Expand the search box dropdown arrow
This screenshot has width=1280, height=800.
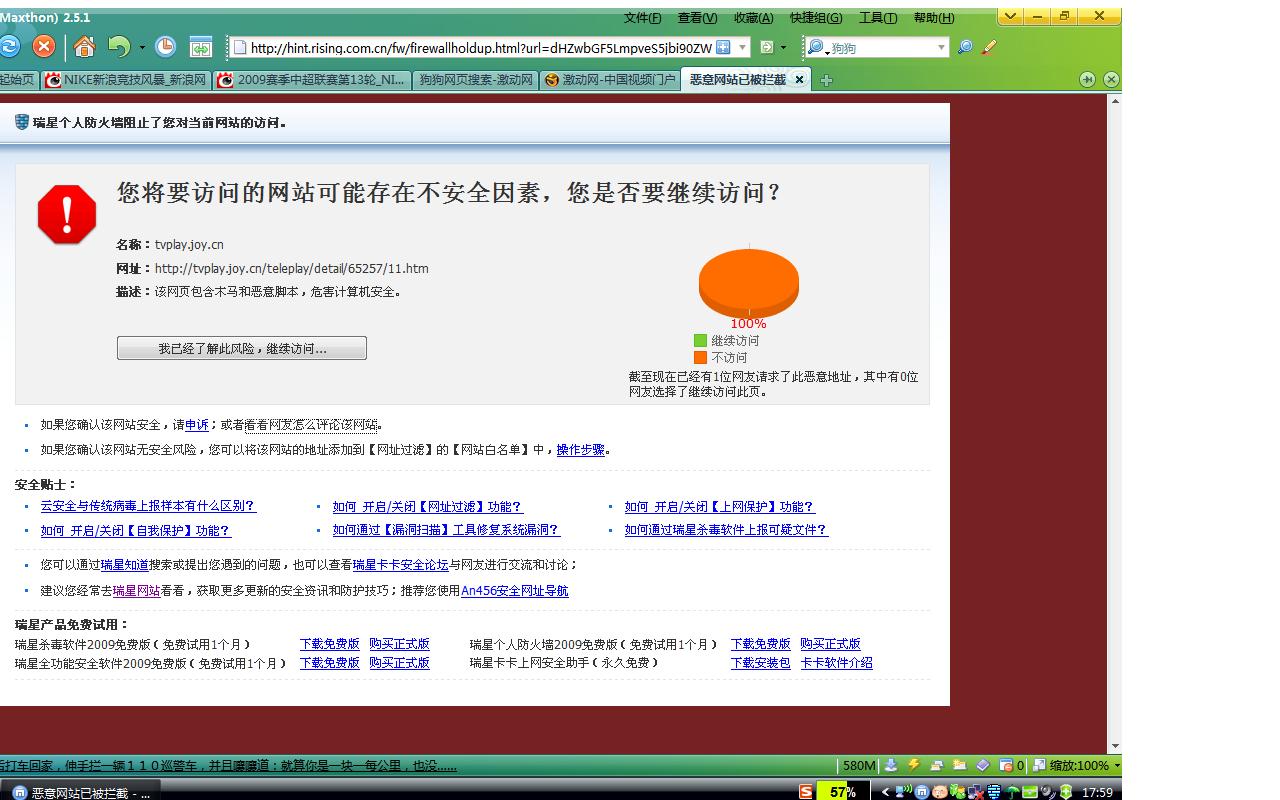click(941, 47)
